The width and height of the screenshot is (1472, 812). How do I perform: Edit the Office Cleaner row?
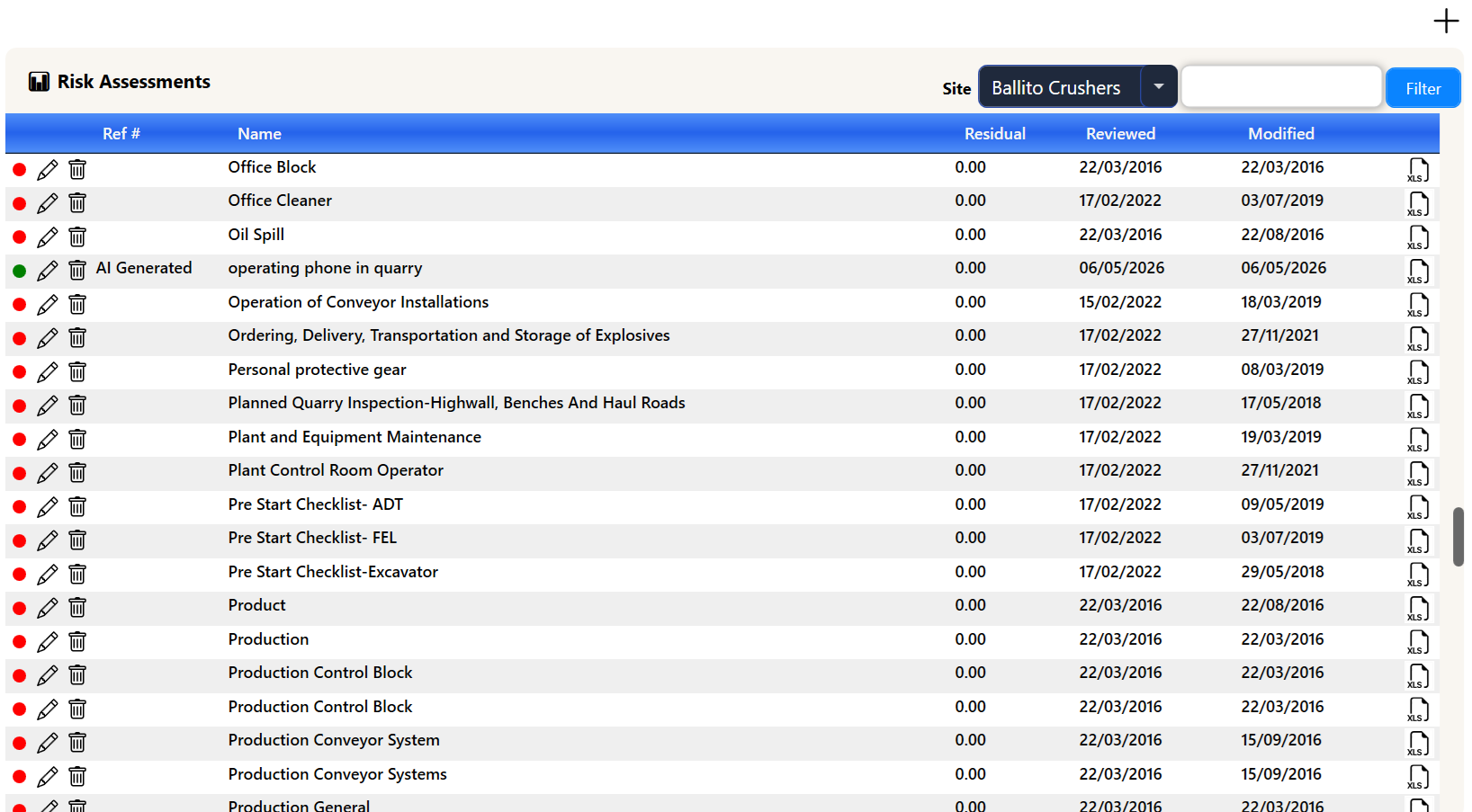tap(48, 203)
